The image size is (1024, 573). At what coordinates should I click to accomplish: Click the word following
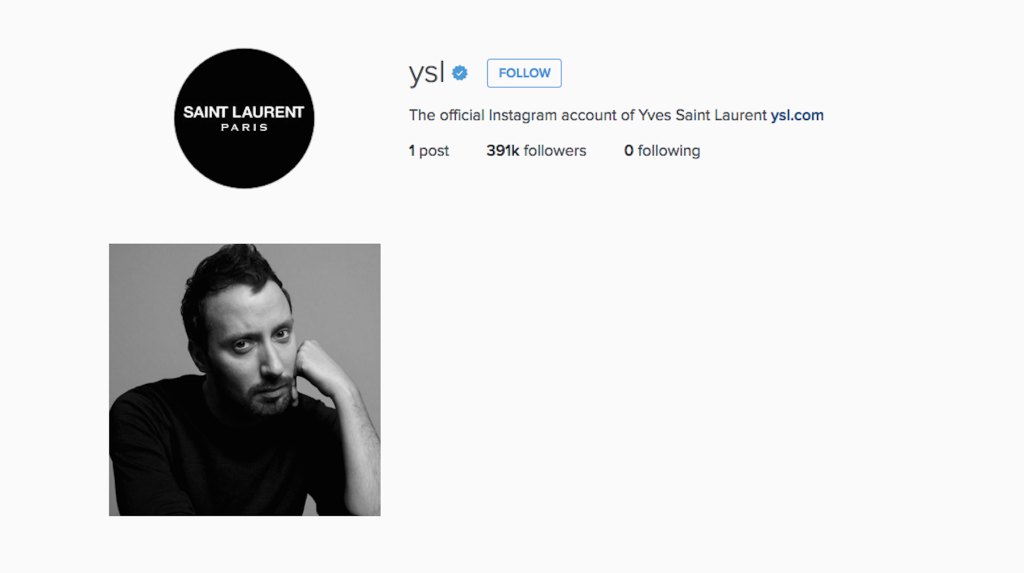click(669, 152)
